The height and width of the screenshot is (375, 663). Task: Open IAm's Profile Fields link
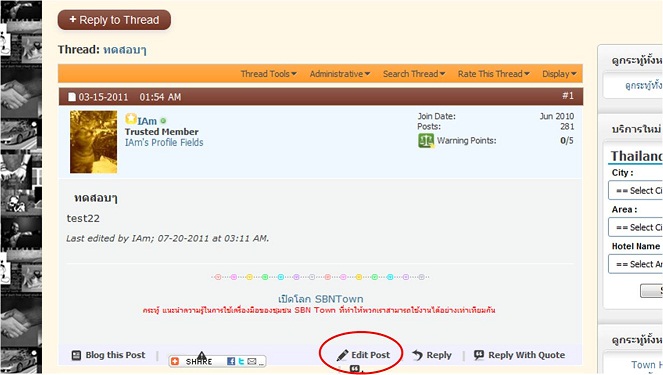click(164, 142)
